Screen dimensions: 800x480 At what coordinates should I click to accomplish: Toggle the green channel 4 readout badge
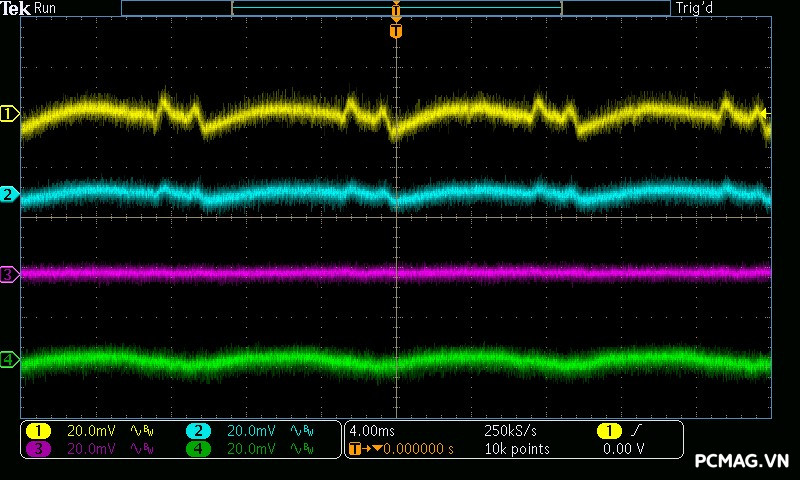(198, 449)
